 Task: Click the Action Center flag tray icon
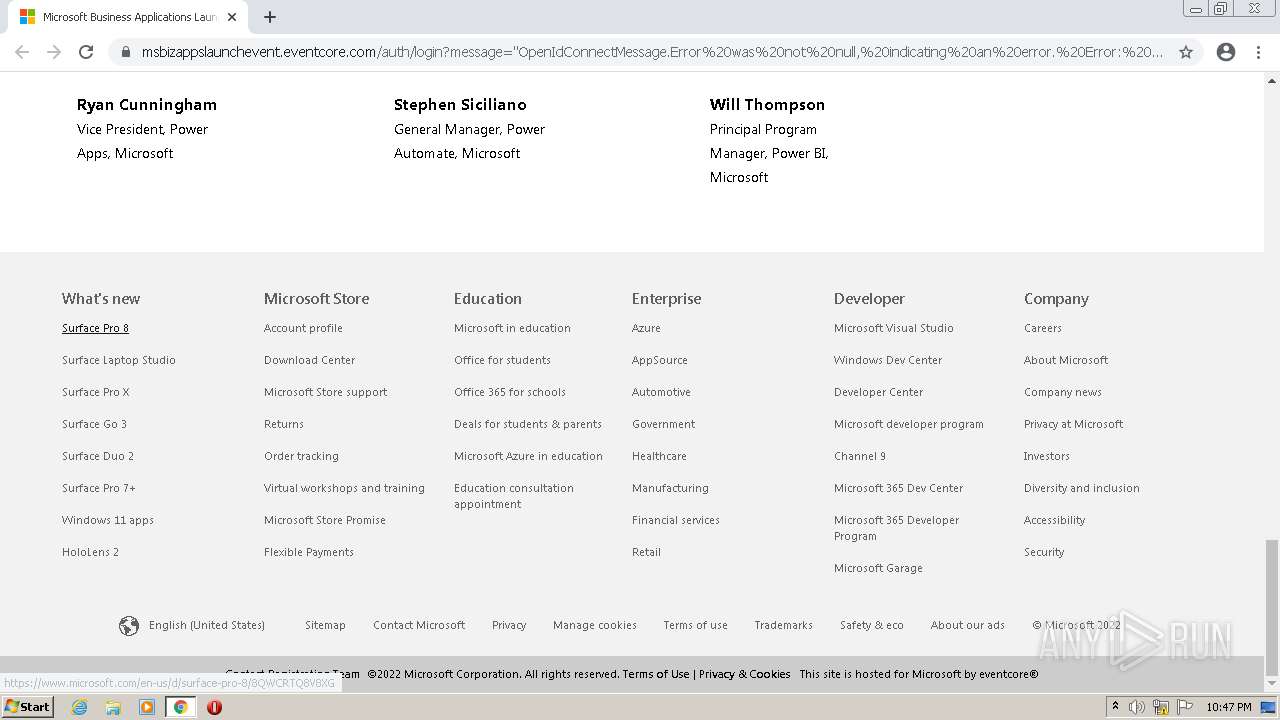1185,707
